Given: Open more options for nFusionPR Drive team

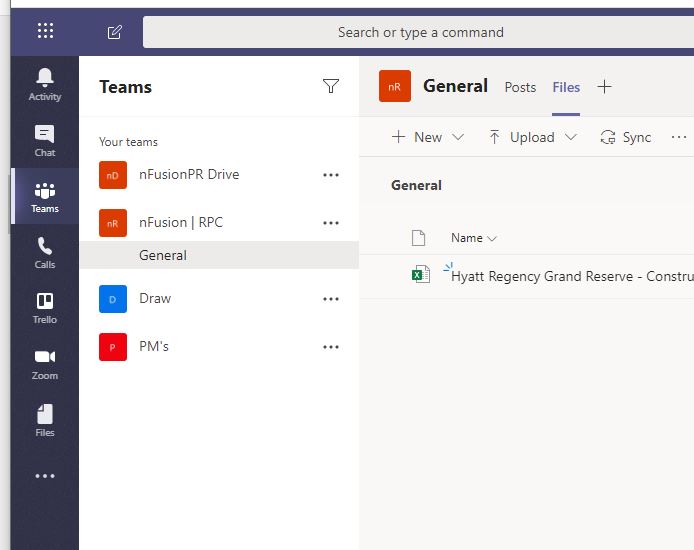Looking at the screenshot, I should pos(331,175).
